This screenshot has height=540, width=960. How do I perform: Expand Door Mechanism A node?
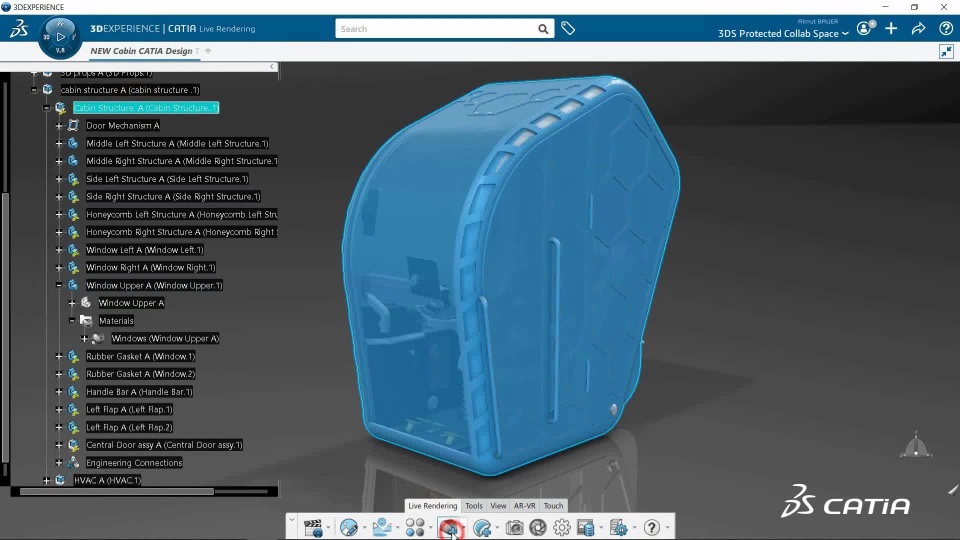tap(59, 126)
